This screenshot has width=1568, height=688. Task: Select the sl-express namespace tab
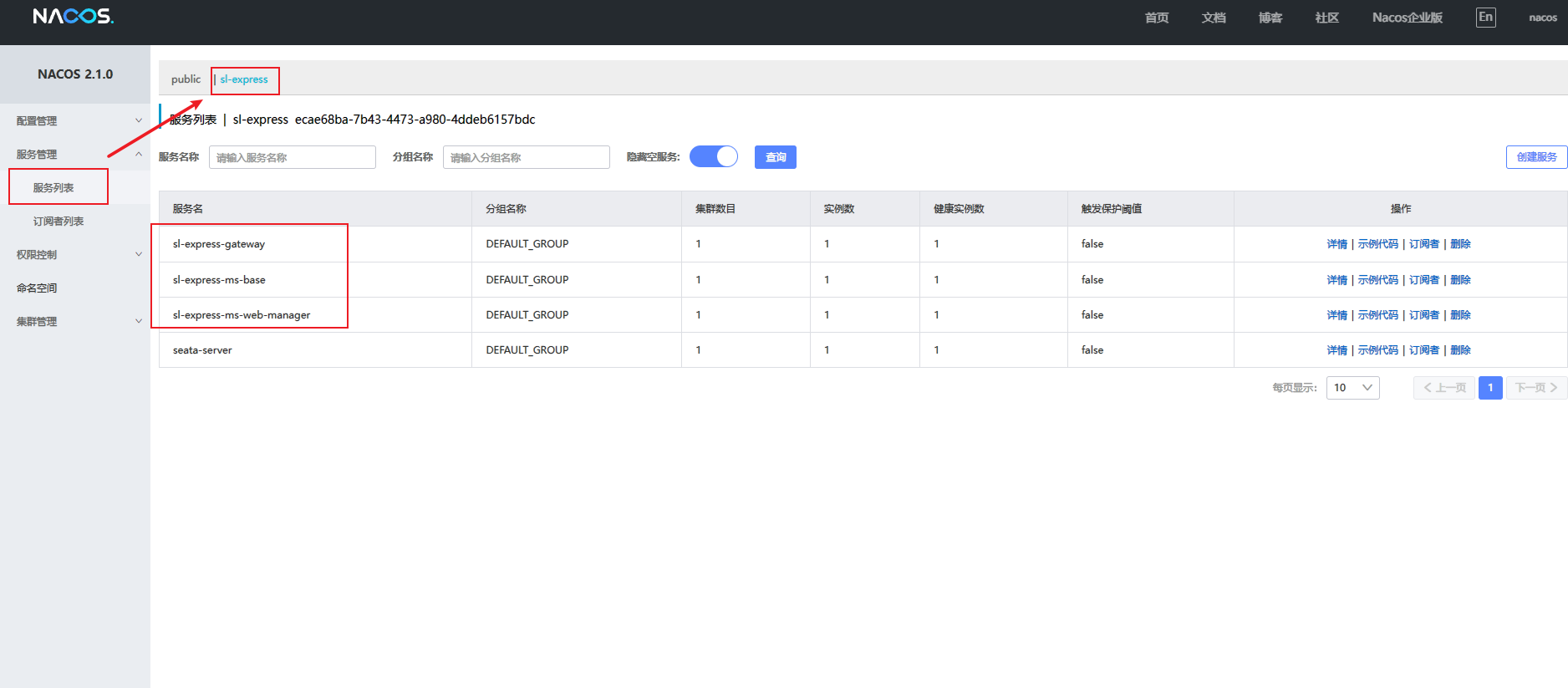(244, 79)
